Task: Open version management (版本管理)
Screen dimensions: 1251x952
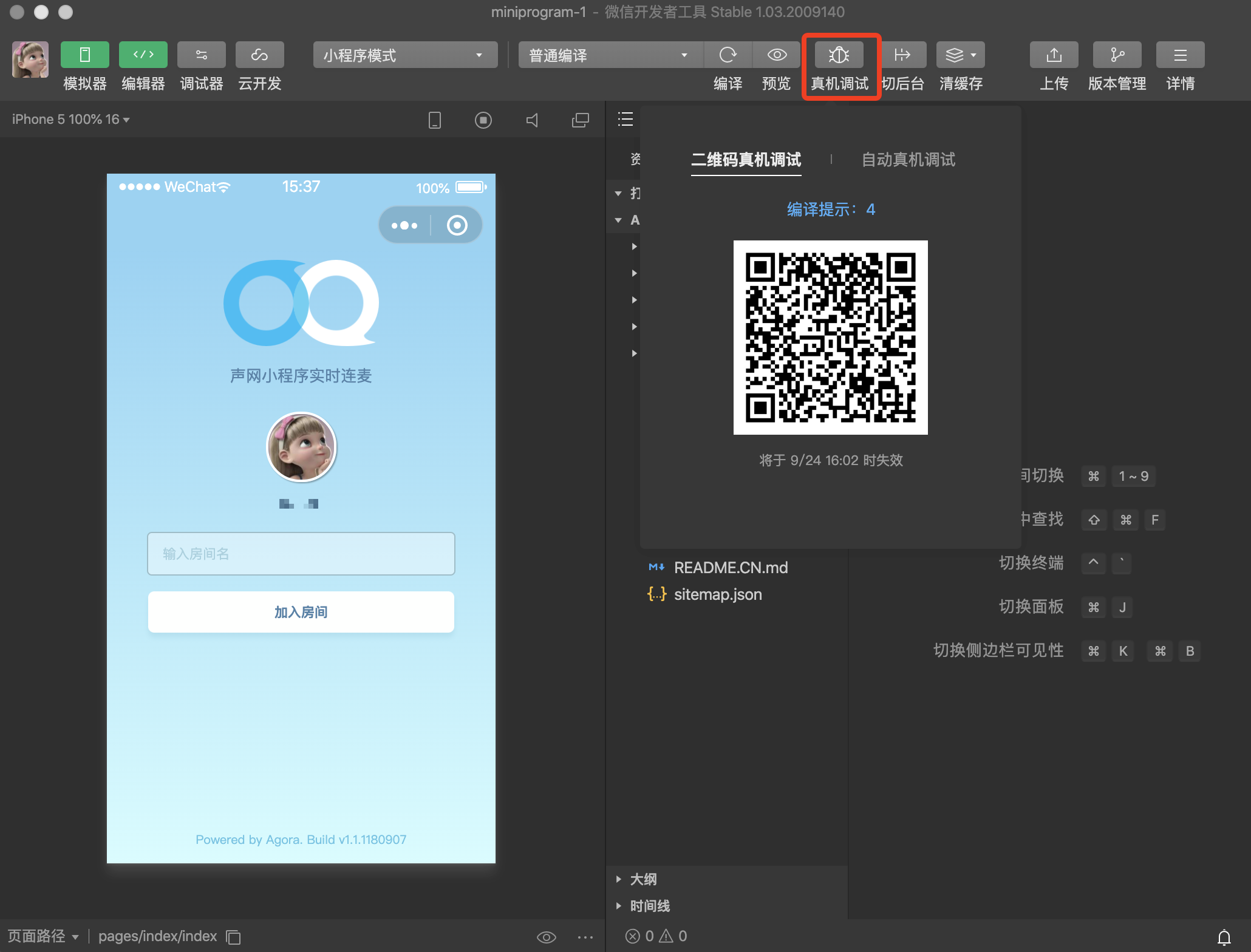Action: (x=1117, y=55)
